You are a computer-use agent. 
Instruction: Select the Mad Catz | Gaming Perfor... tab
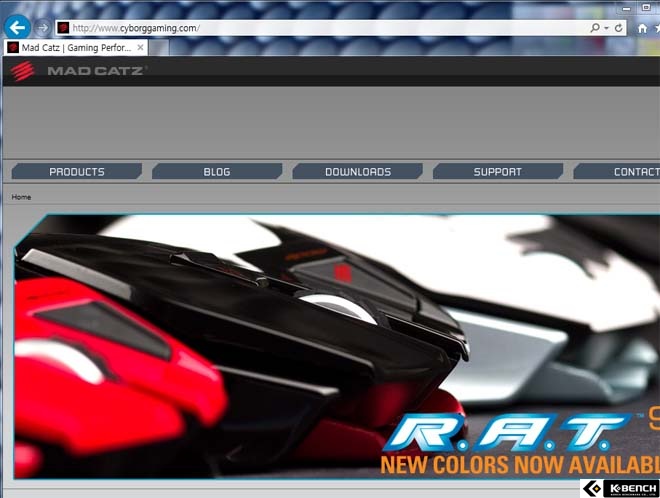coord(76,48)
